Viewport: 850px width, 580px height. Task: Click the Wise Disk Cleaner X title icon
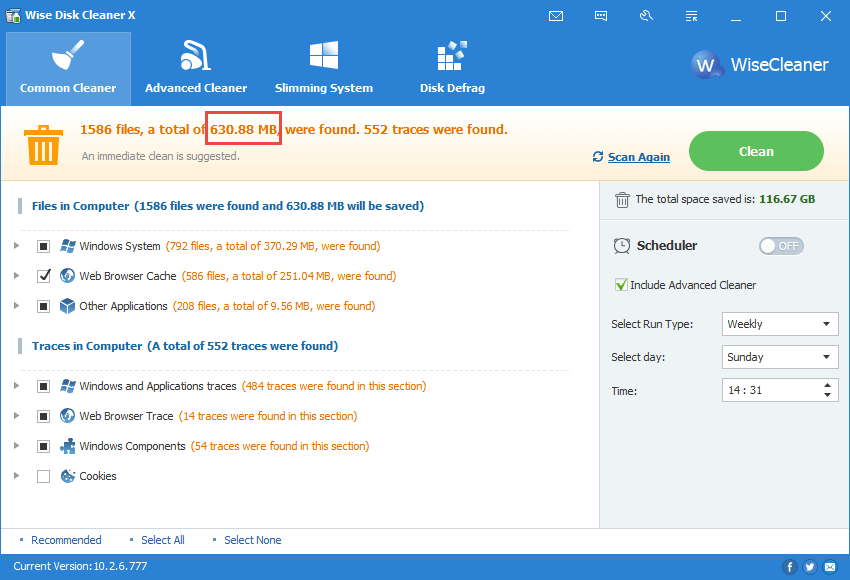(14, 15)
